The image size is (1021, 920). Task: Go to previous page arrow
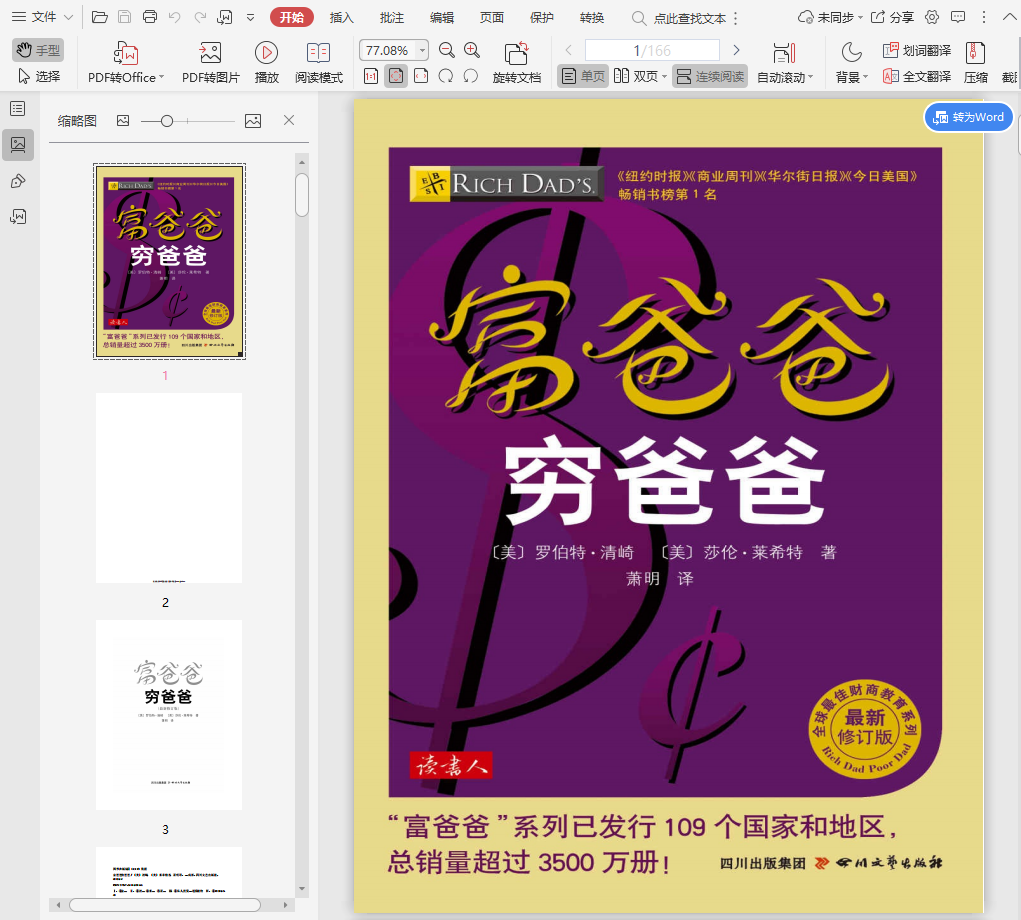tap(568, 50)
